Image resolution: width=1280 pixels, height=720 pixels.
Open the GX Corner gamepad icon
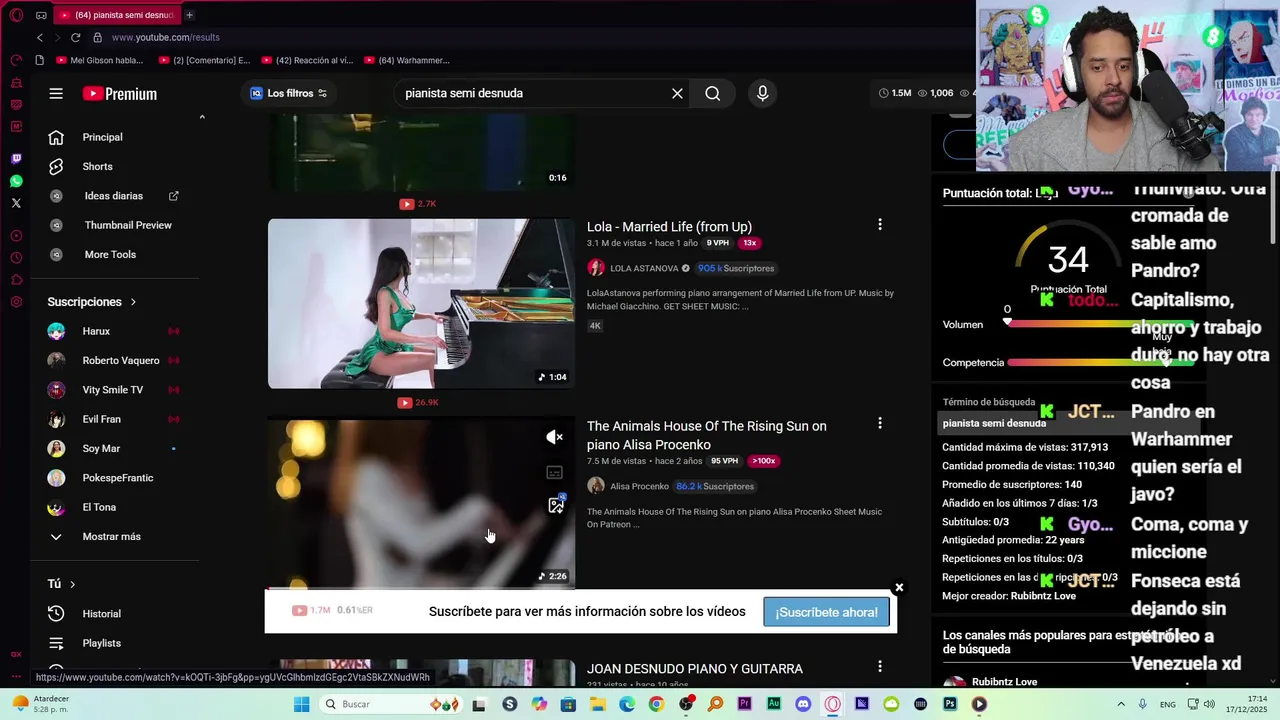41,15
